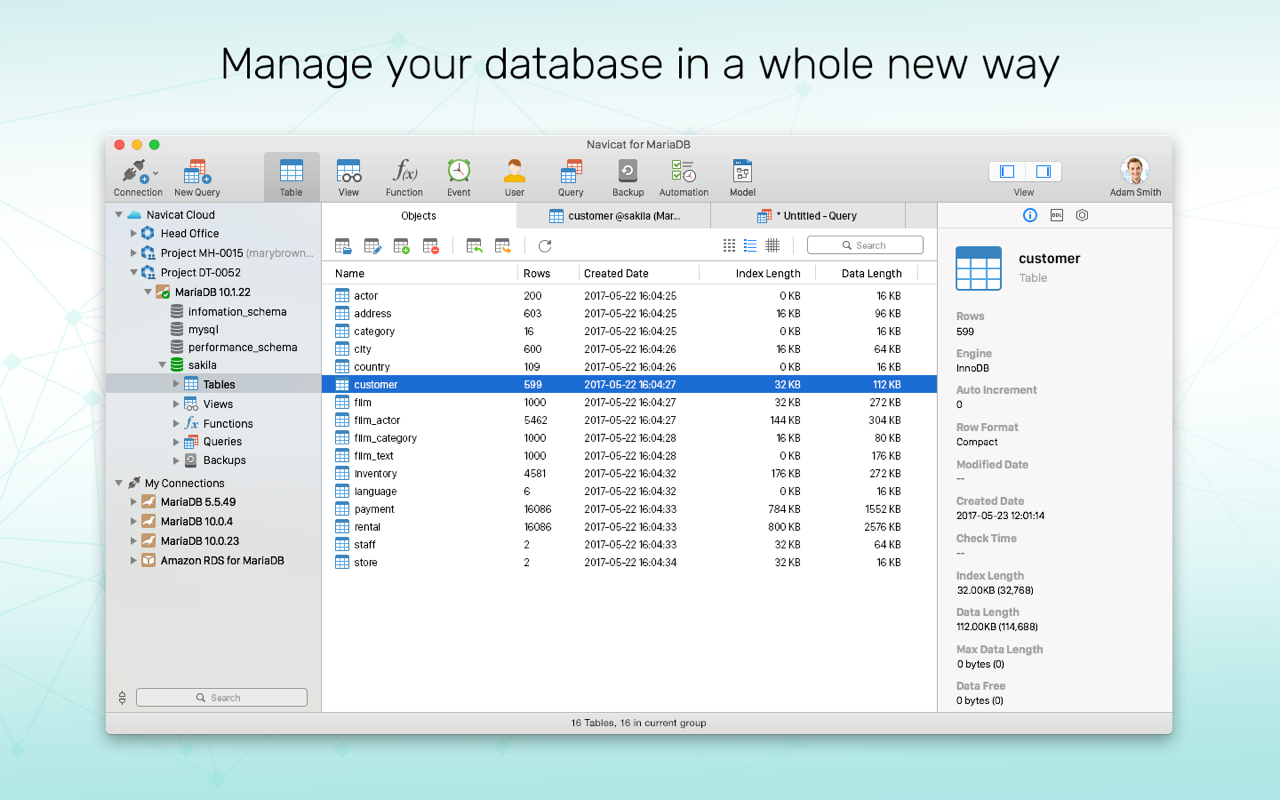This screenshot has height=800, width=1280.
Task: Toggle the left sidebar view button
Action: (1007, 172)
